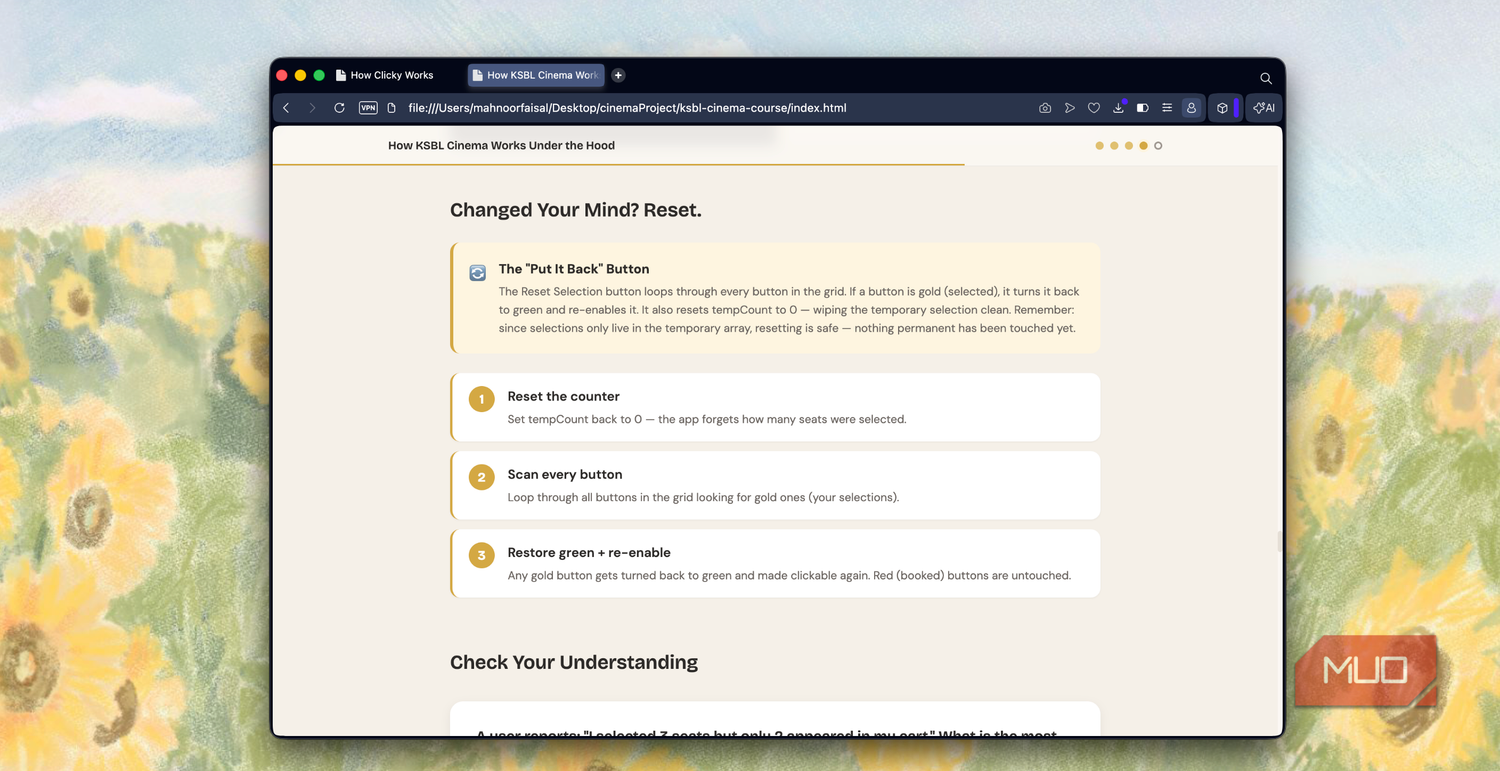The width and height of the screenshot is (1500, 771).
Task: Click the number 3 step badge
Action: point(481,555)
